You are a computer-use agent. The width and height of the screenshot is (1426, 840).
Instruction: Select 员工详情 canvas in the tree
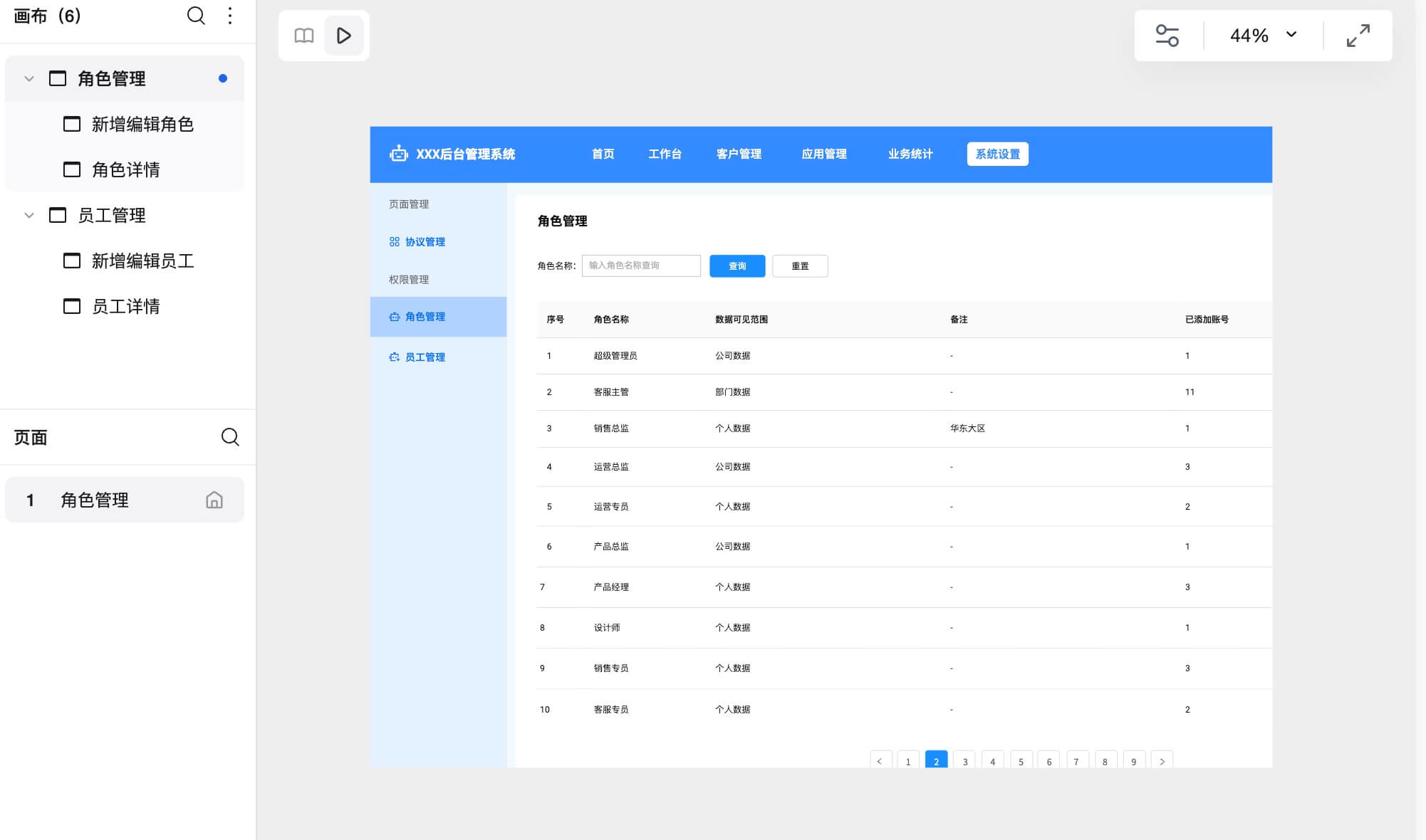(x=125, y=306)
